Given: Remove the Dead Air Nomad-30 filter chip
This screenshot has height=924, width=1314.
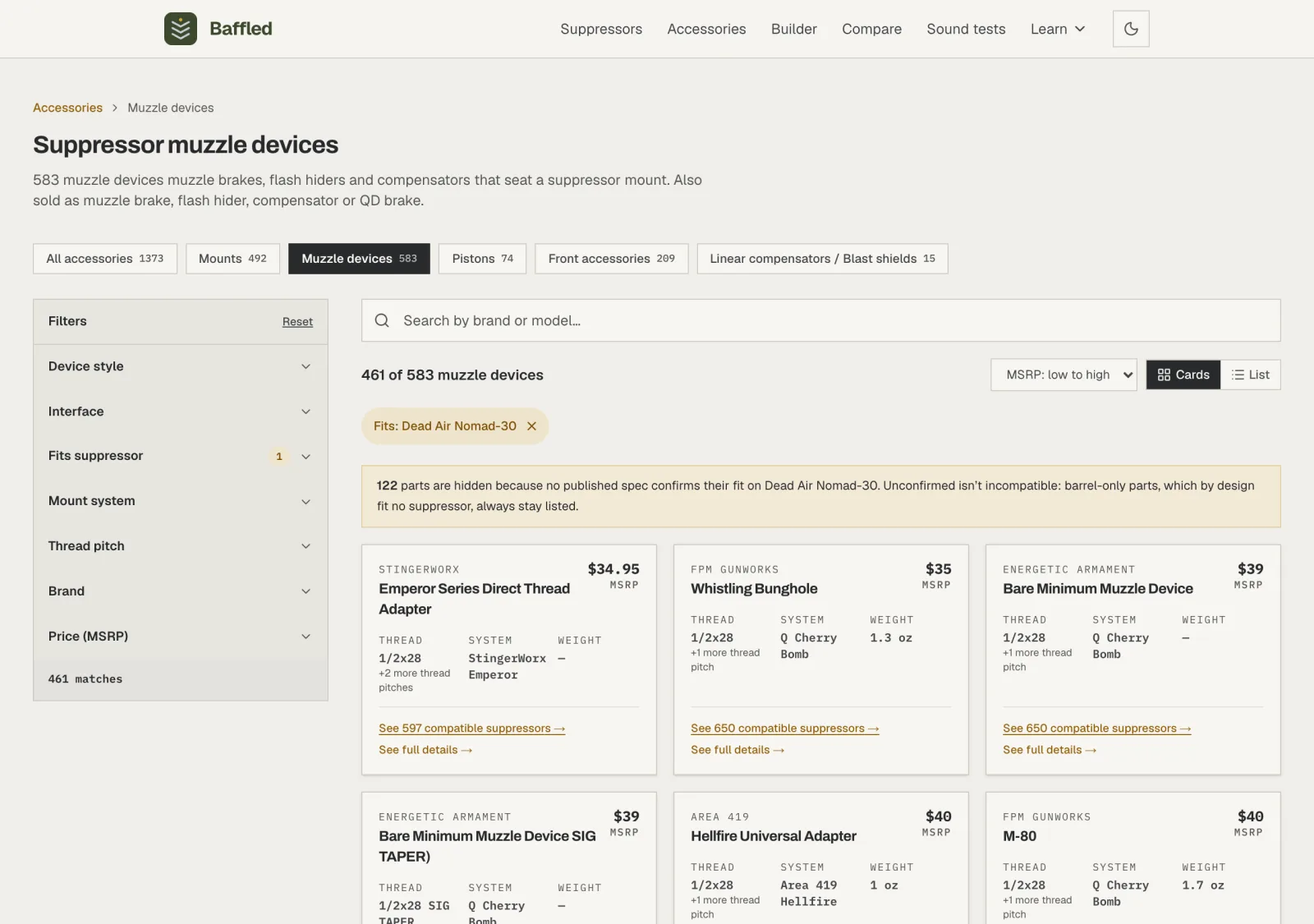Looking at the screenshot, I should (531, 426).
